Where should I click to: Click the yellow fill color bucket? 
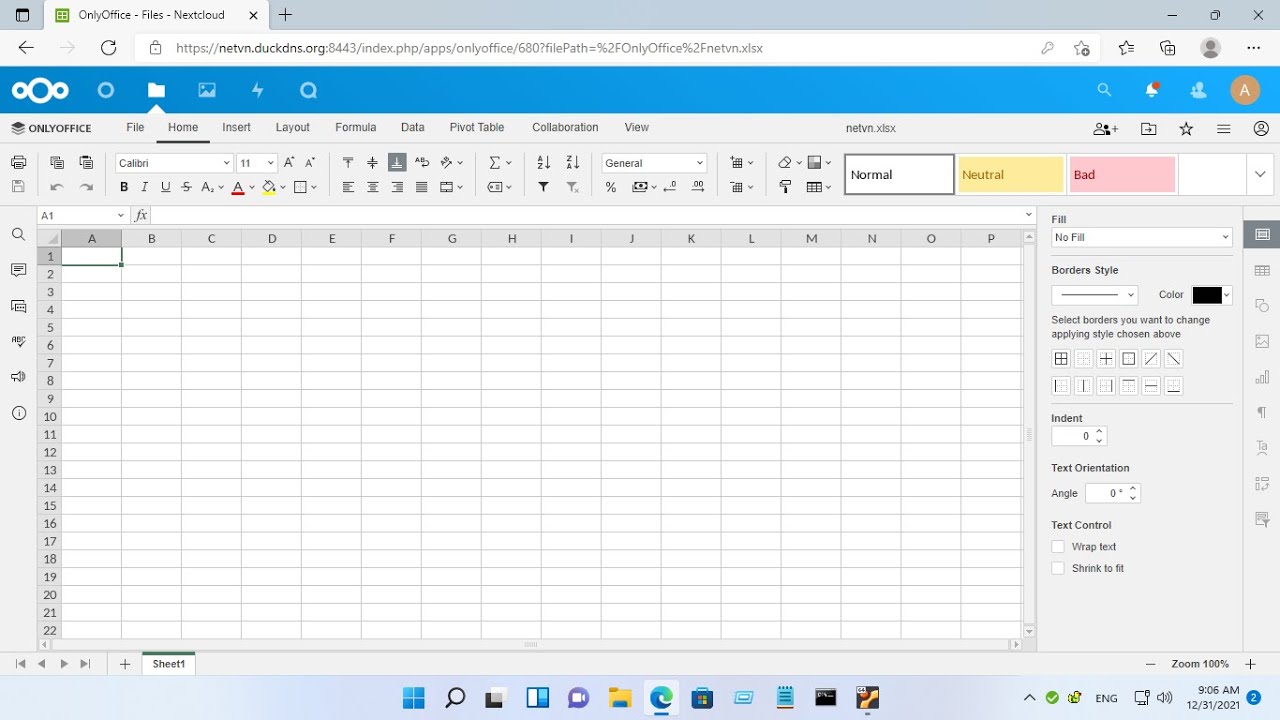[x=268, y=187]
